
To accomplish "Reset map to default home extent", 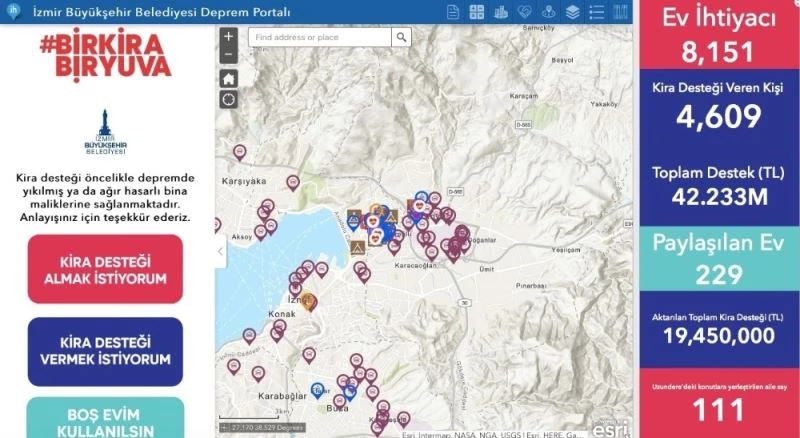I will coord(229,77).
